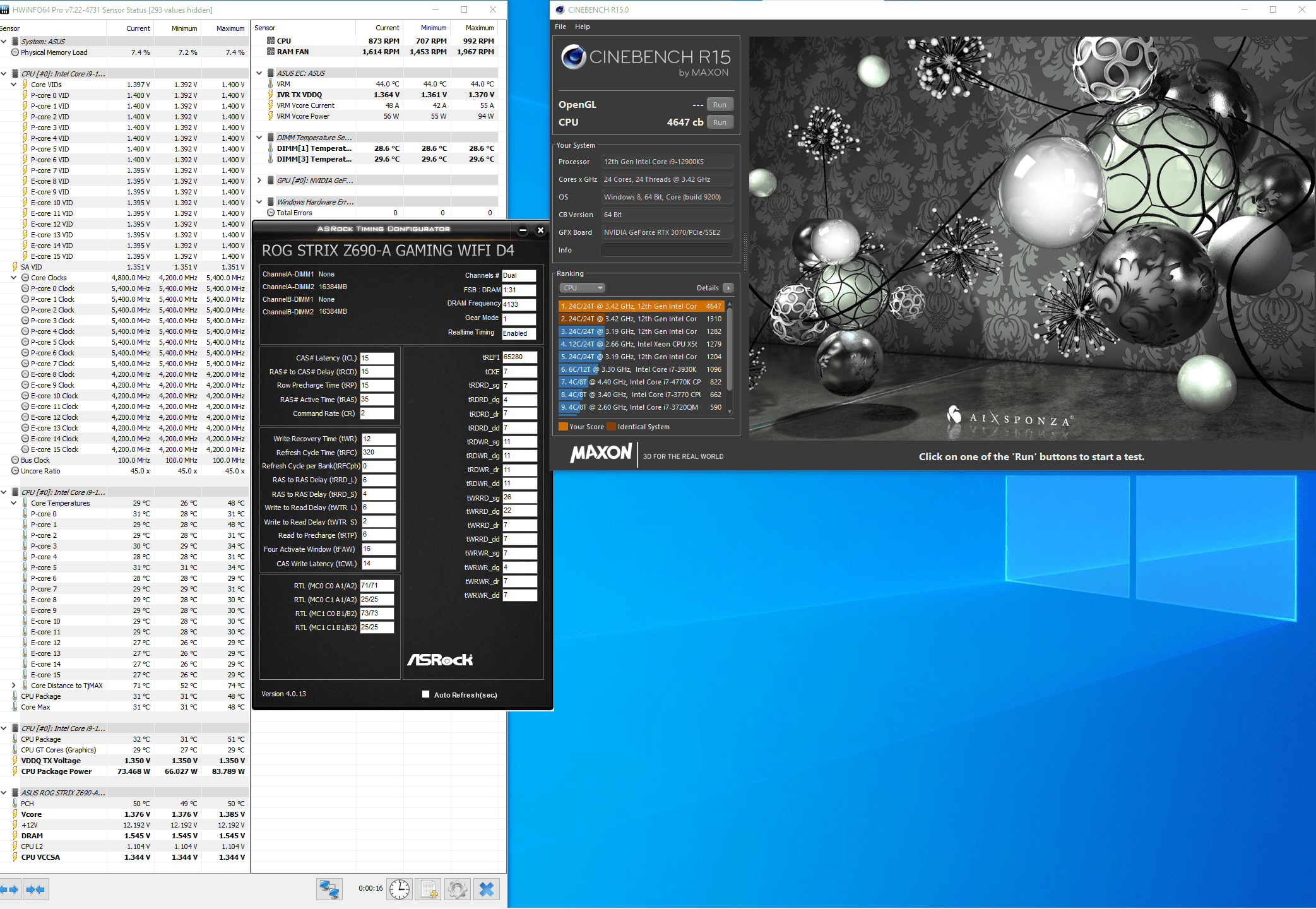
Task: Close the ASRock Timing Configurator window
Action: (540, 230)
